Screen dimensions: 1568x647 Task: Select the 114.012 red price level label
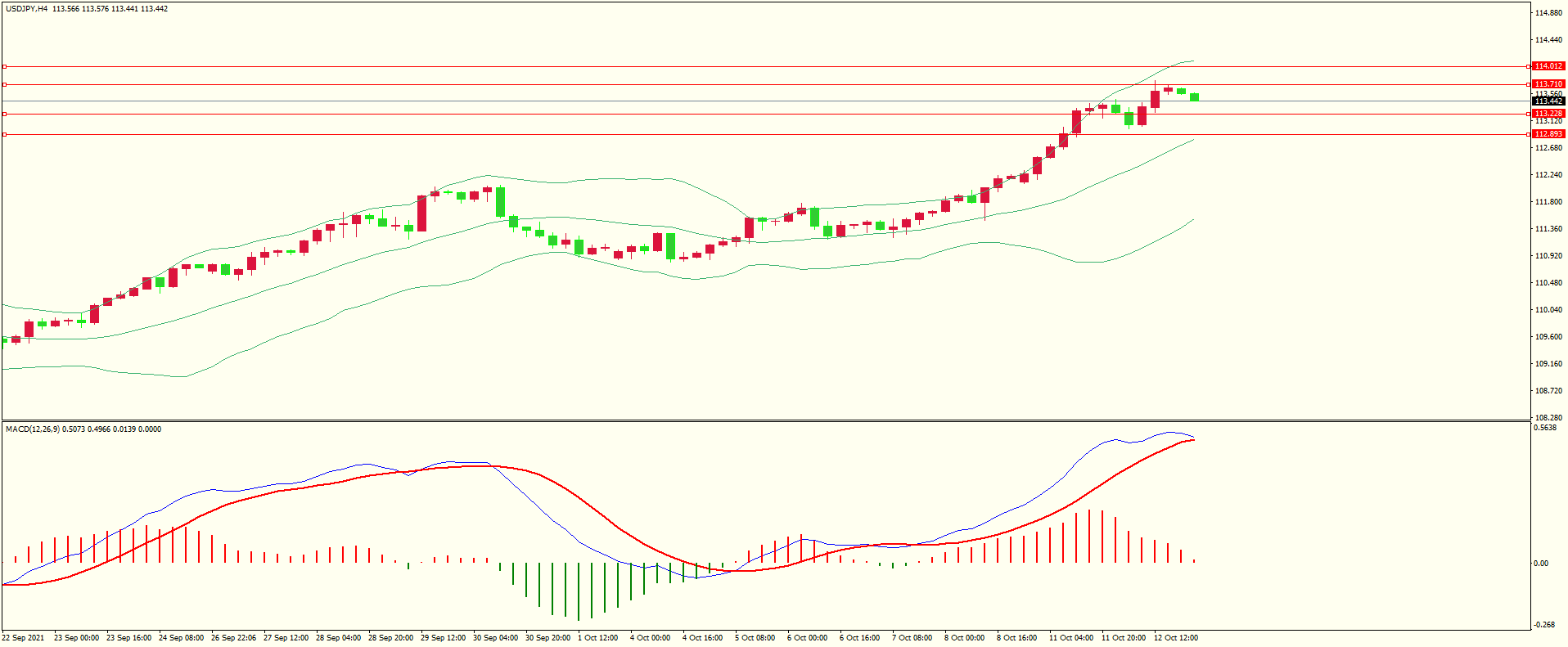point(1548,66)
